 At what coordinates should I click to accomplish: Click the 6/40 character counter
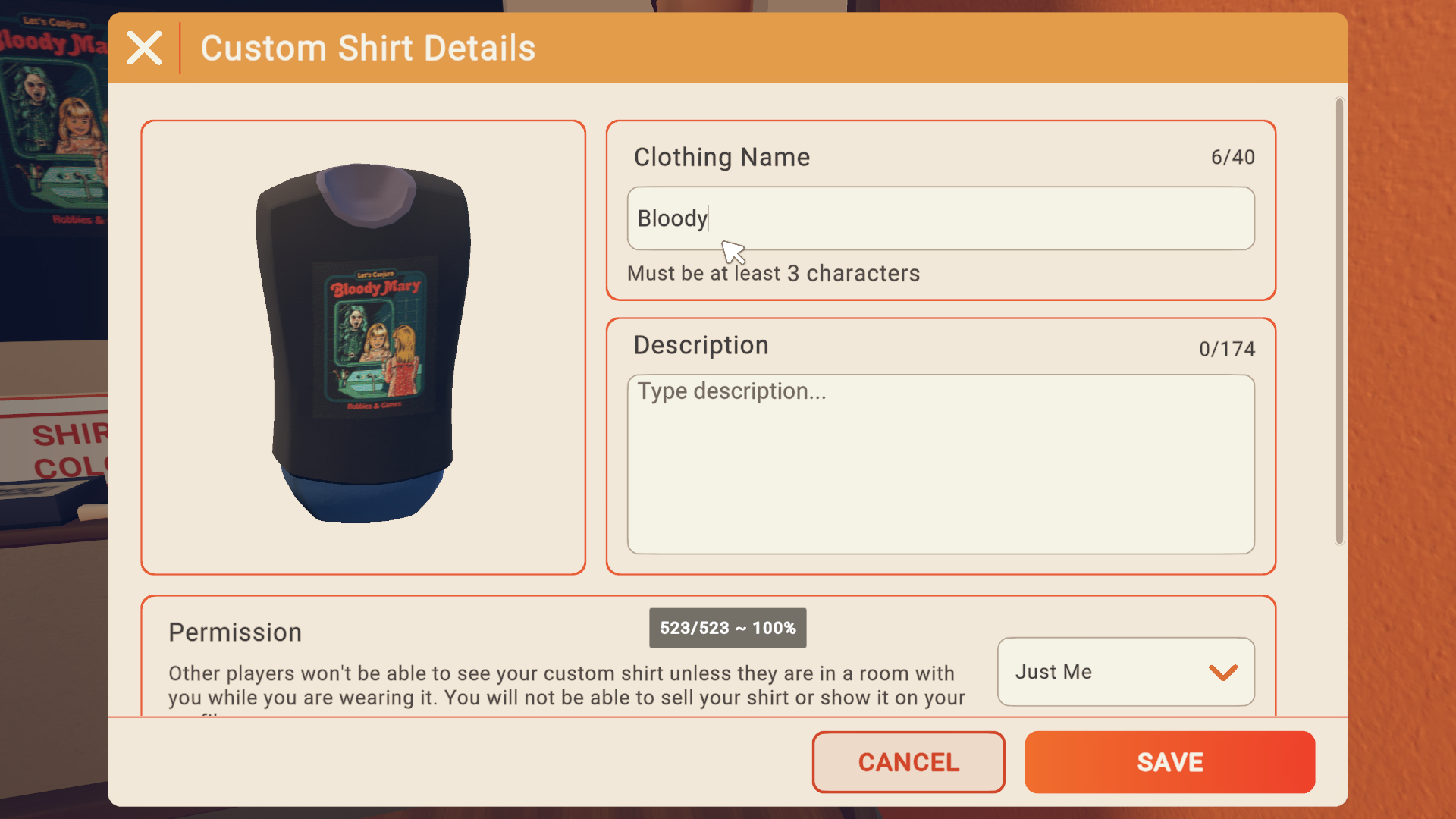click(x=1232, y=158)
